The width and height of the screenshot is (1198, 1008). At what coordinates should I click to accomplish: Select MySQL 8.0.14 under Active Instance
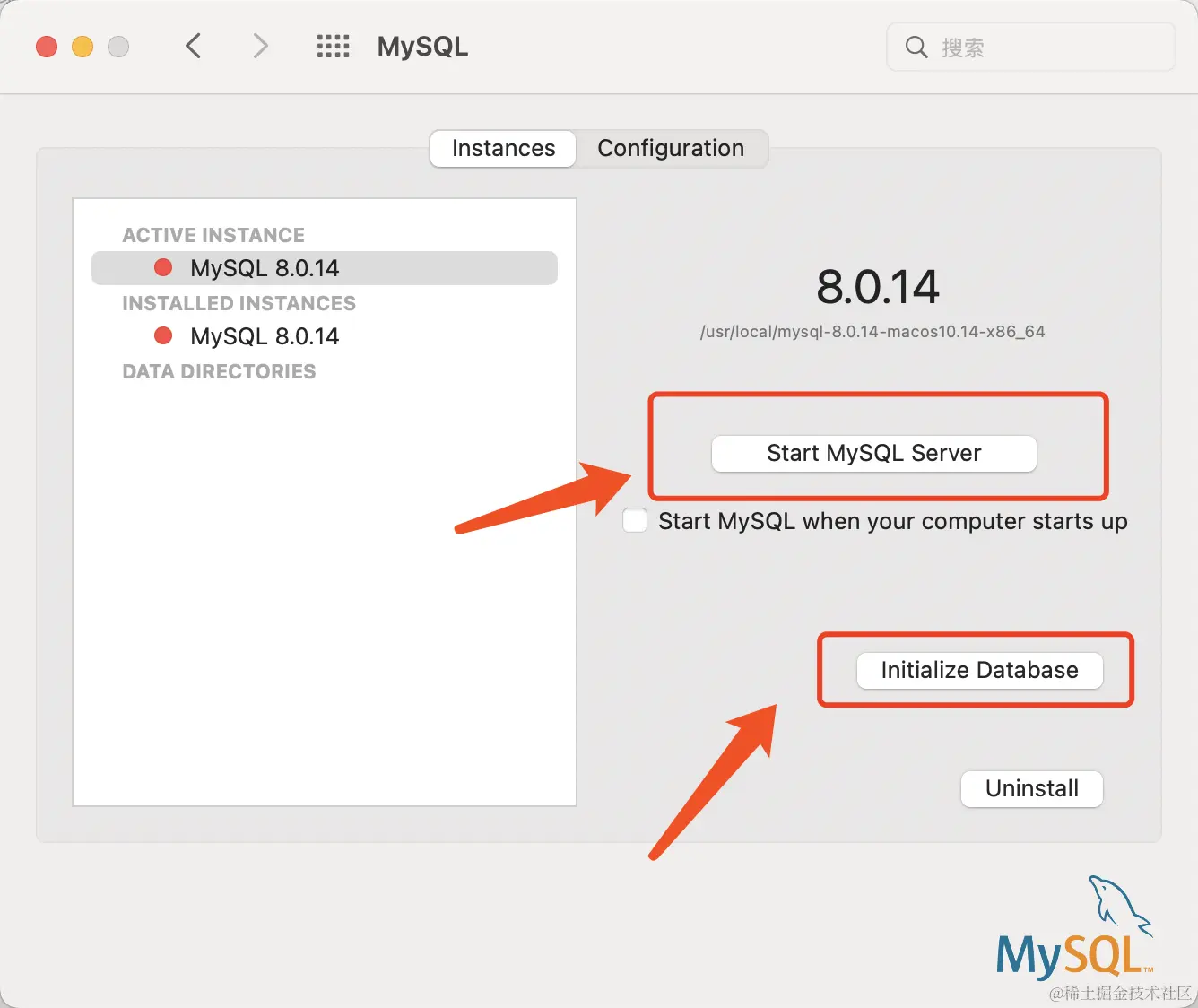[325, 268]
